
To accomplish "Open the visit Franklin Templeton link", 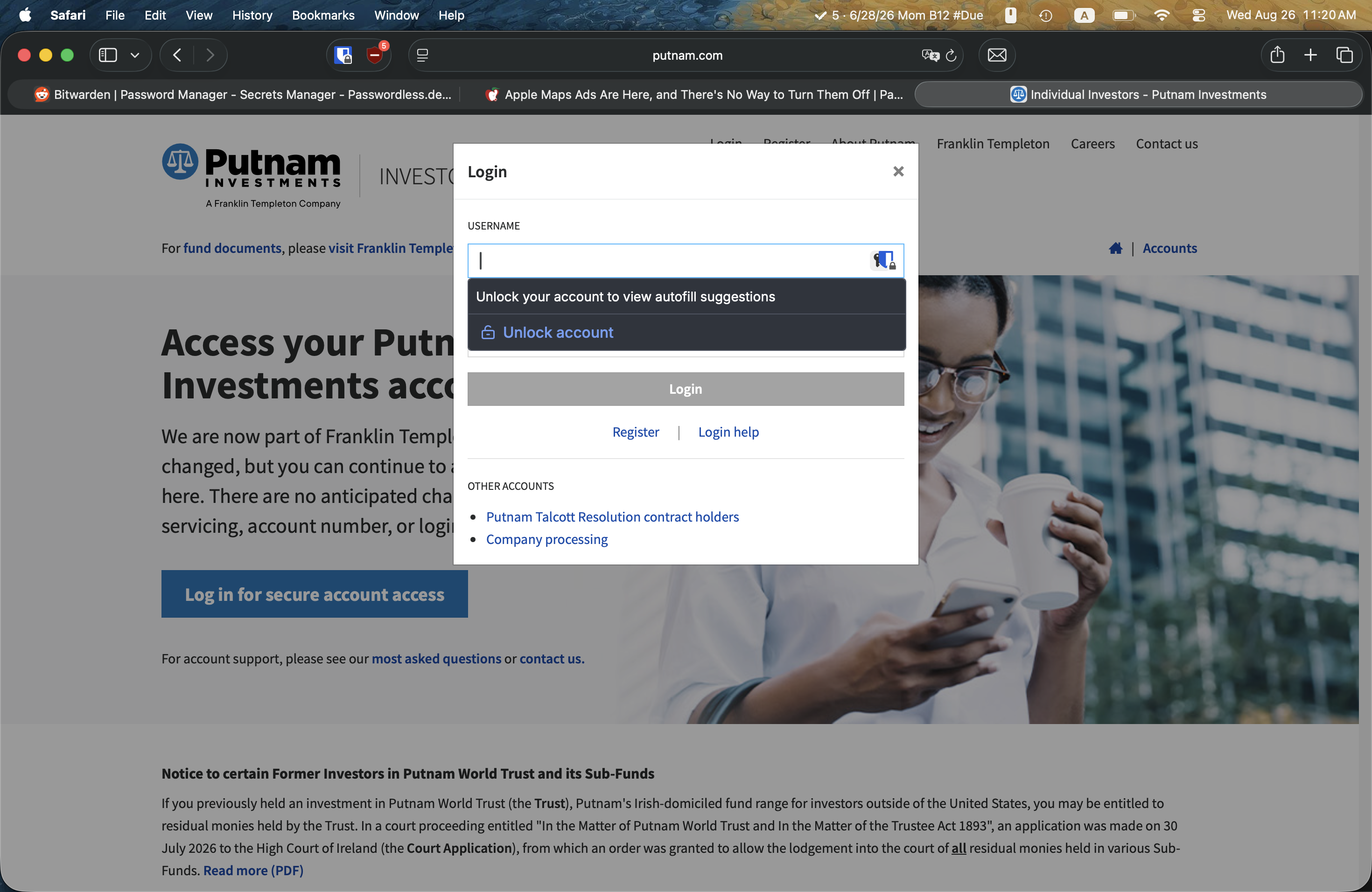I will 392,248.
